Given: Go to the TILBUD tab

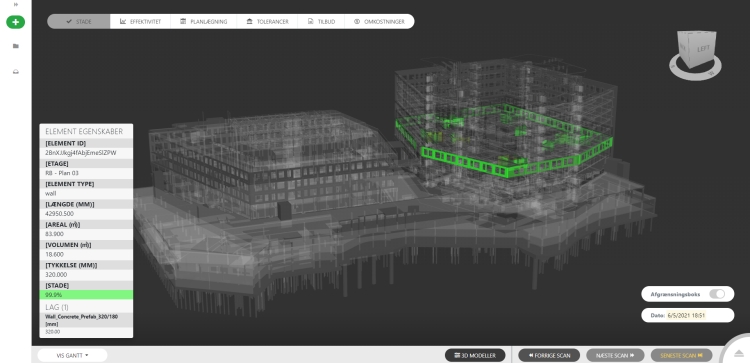Looking at the screenshot, I should (x=321, y=22).
